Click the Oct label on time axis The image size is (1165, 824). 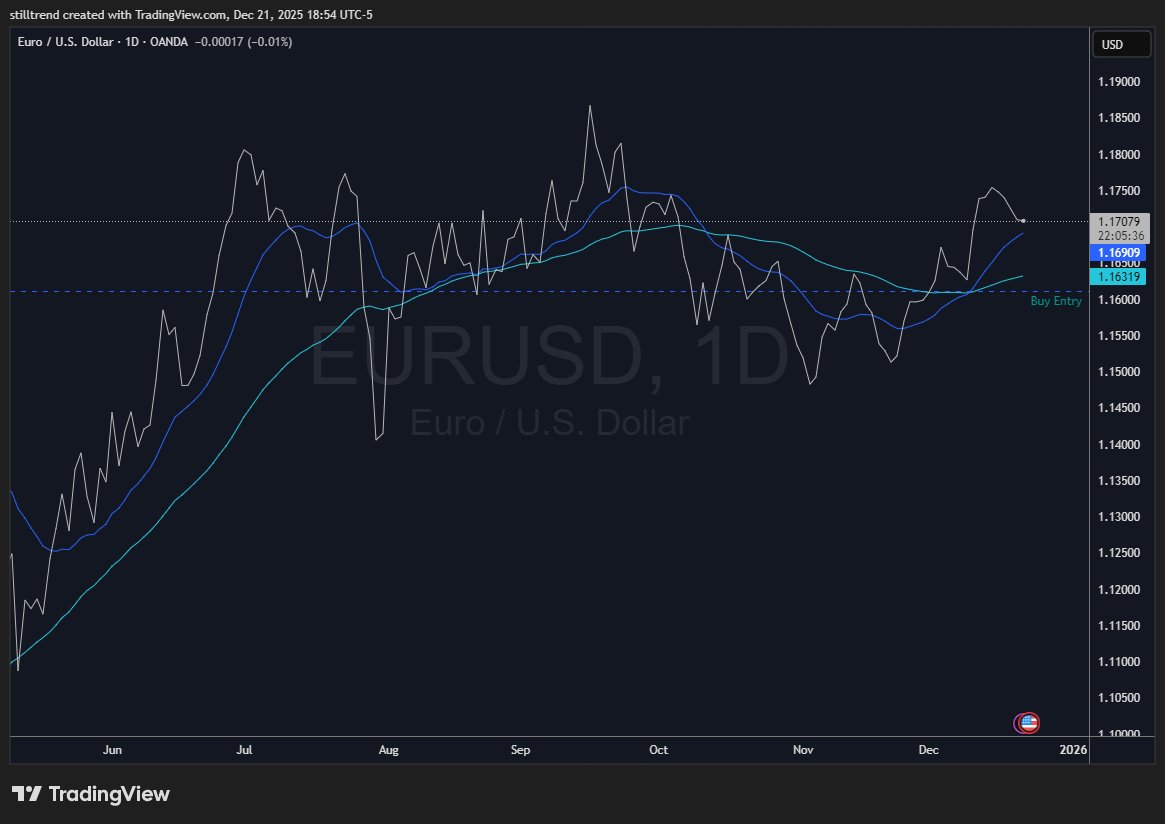click(658, 750)
